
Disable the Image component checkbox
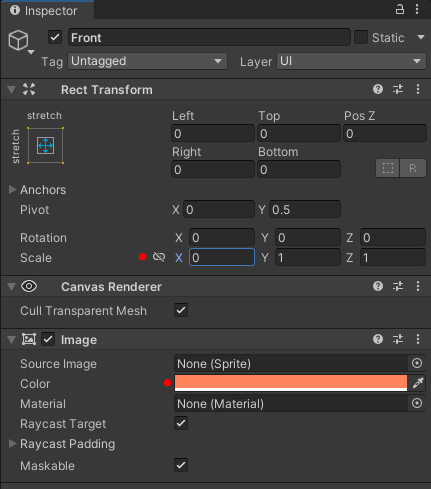48,339
